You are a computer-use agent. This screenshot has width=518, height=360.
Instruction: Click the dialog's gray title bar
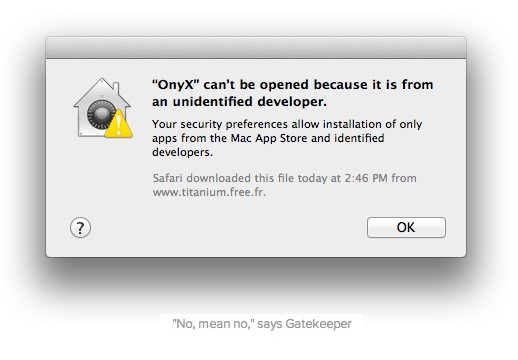coord(256,48)
